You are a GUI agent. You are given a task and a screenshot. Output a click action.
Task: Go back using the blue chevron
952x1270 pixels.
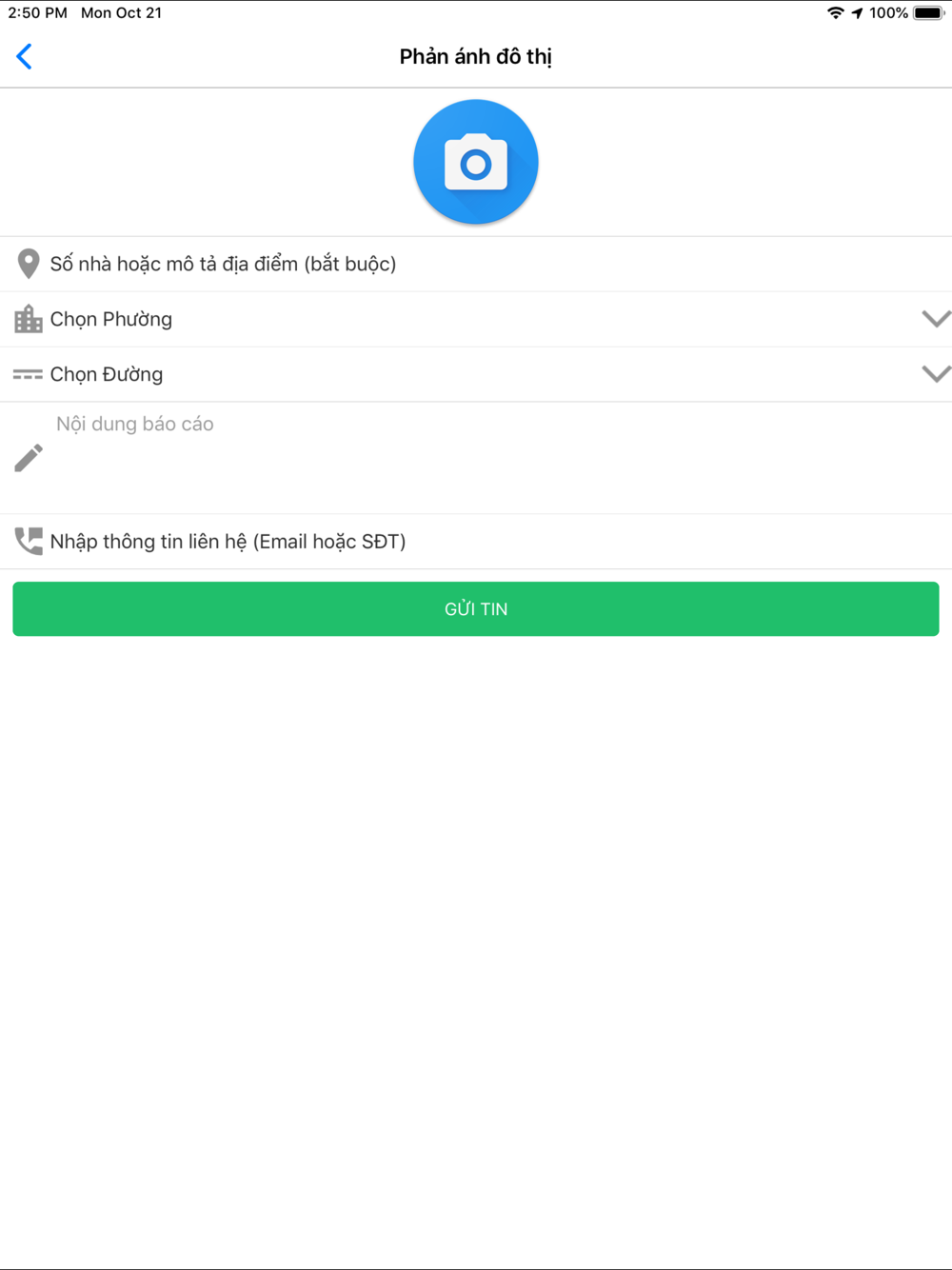pyautogui.click(x=25, y=56)
